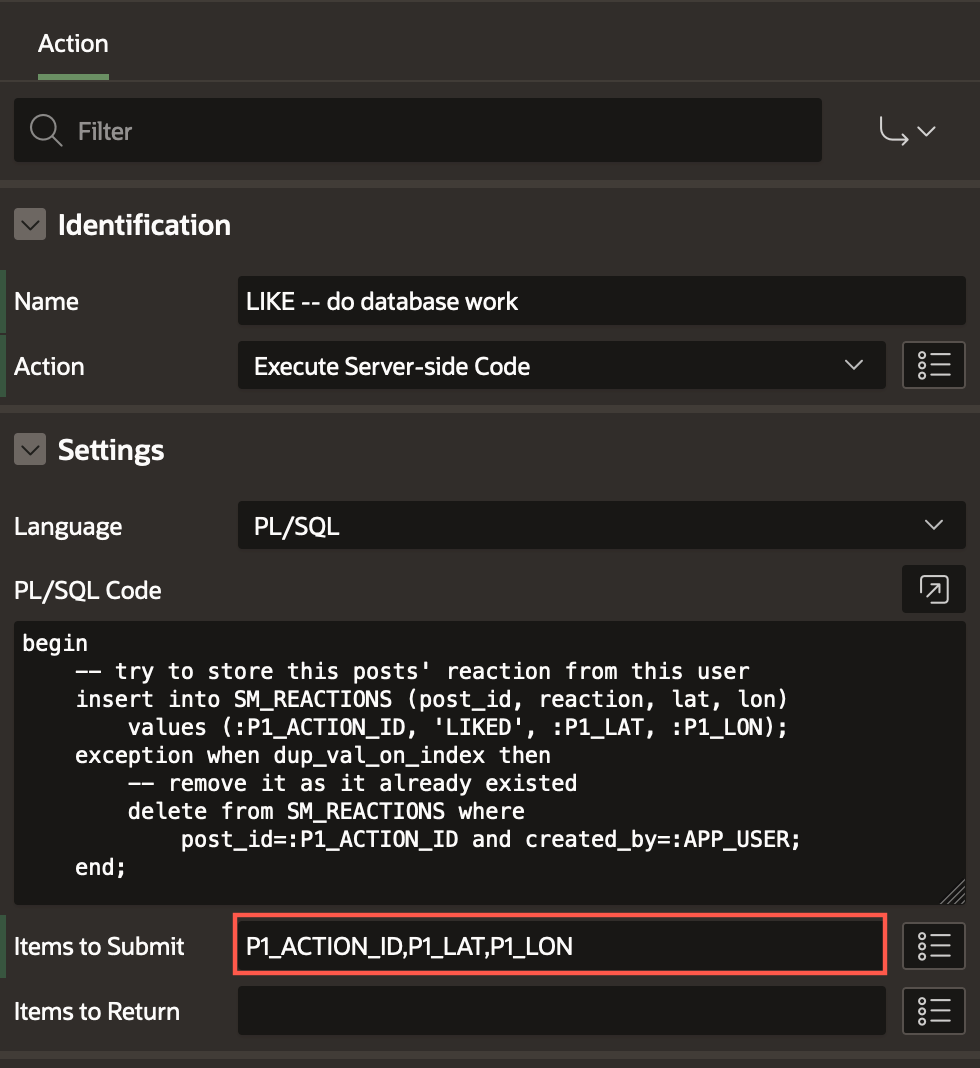Open the Go to Group arrow menu

click(x=906, y=131)
